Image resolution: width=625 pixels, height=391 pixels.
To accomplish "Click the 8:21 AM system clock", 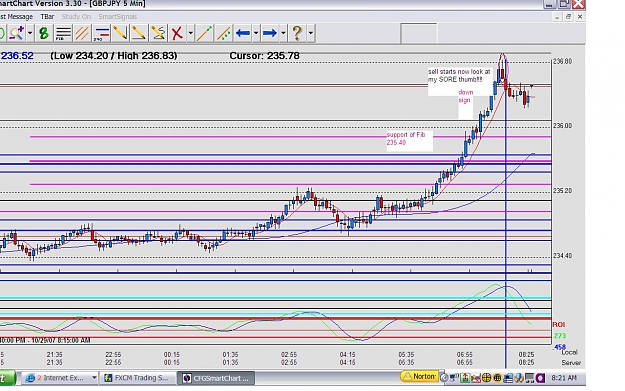I will tap(564, 377).
